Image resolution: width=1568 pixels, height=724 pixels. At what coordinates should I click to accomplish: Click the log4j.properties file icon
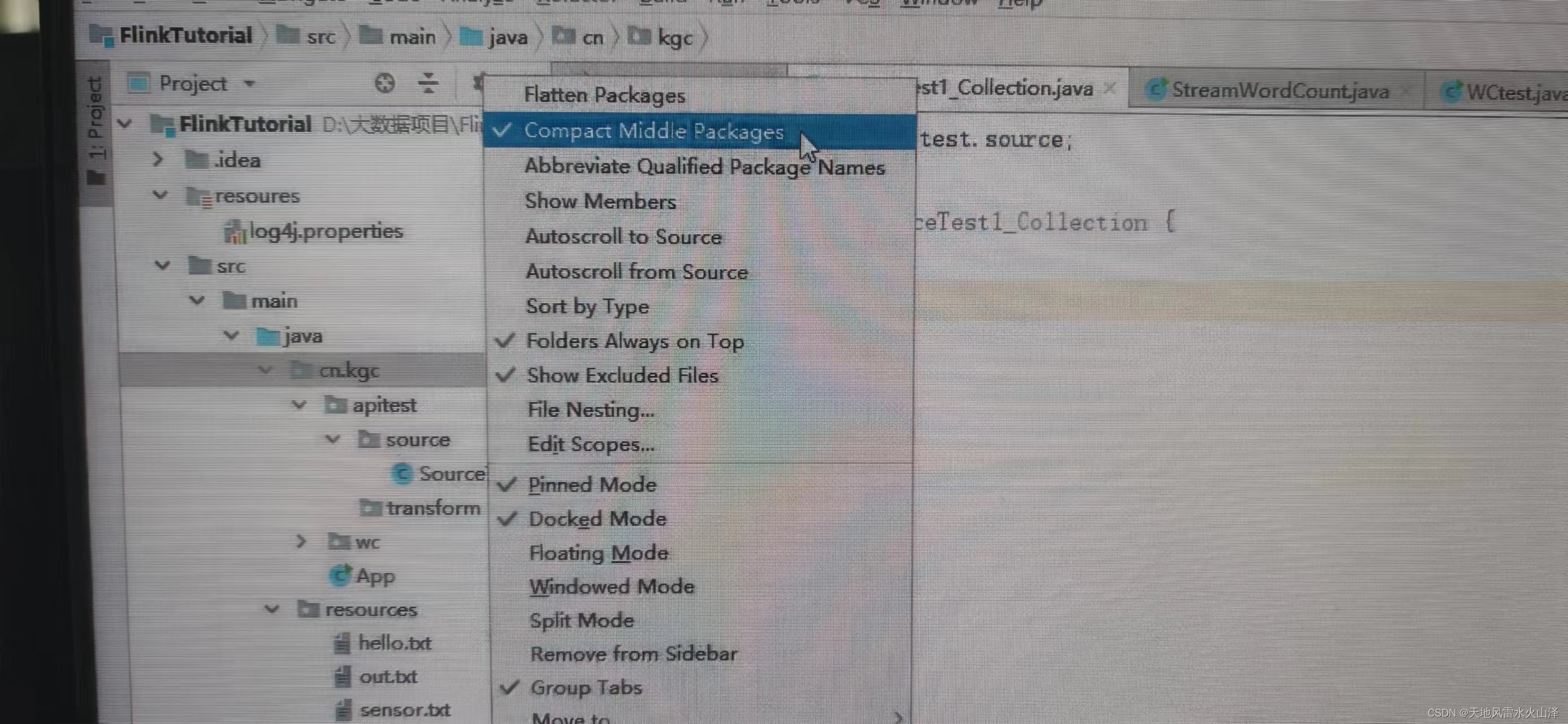[x=235, y=231]
